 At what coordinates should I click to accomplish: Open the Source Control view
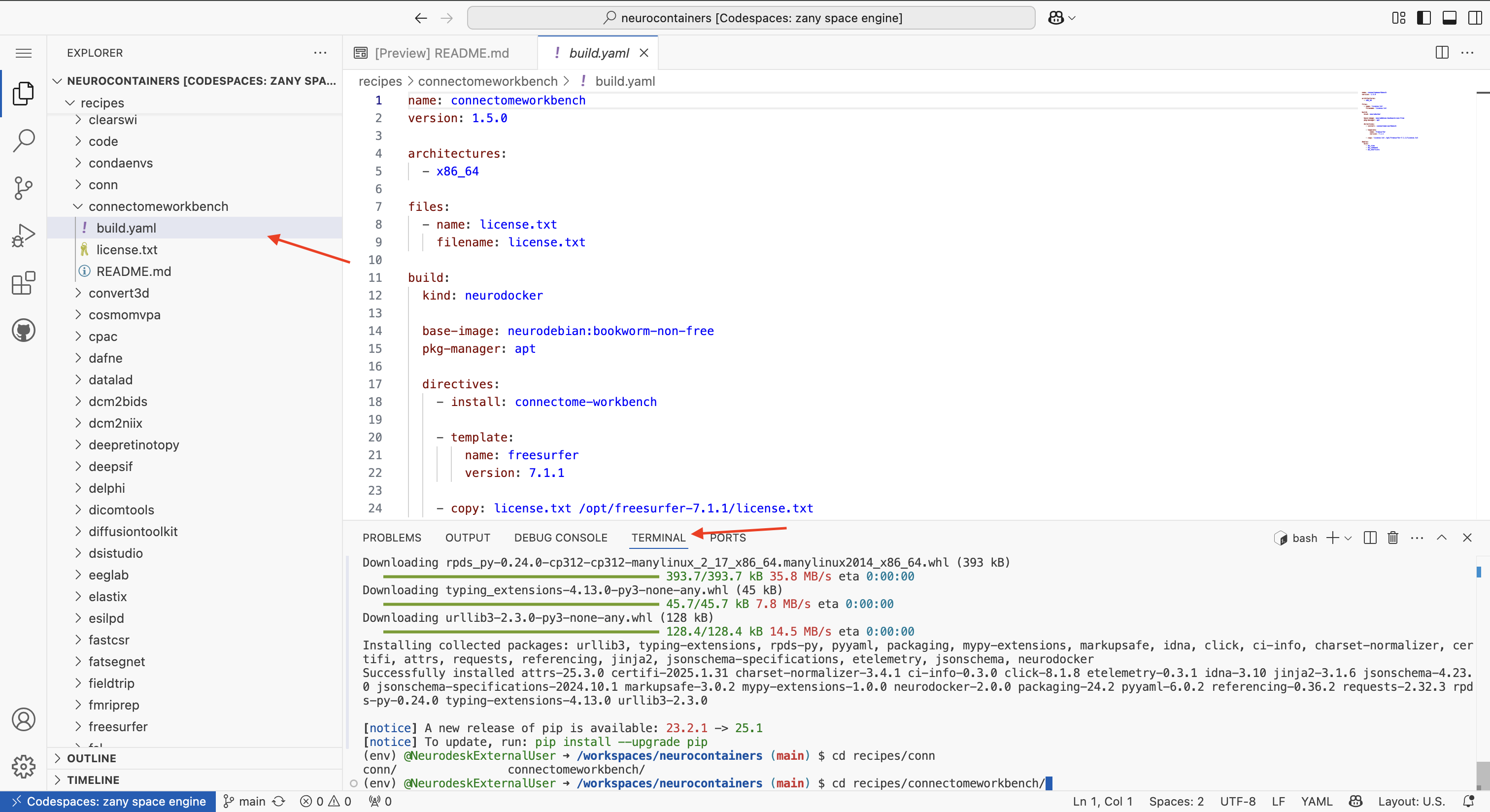[23, 188]
